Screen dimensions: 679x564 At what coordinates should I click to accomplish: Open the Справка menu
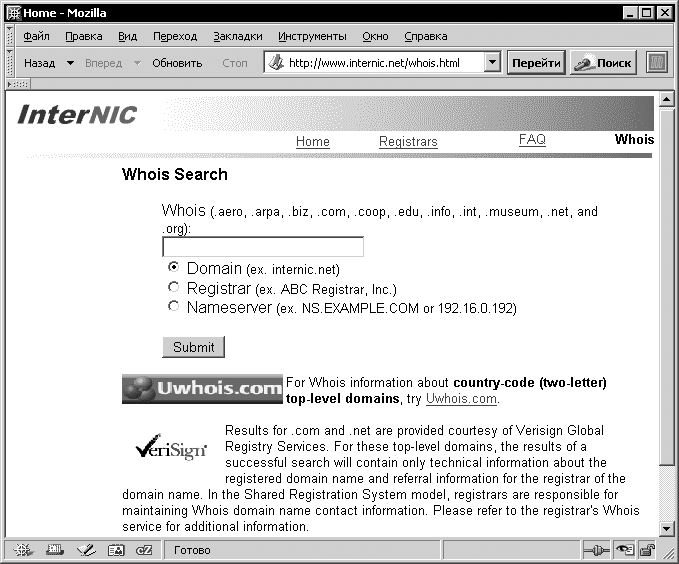(x=426, y=36)
